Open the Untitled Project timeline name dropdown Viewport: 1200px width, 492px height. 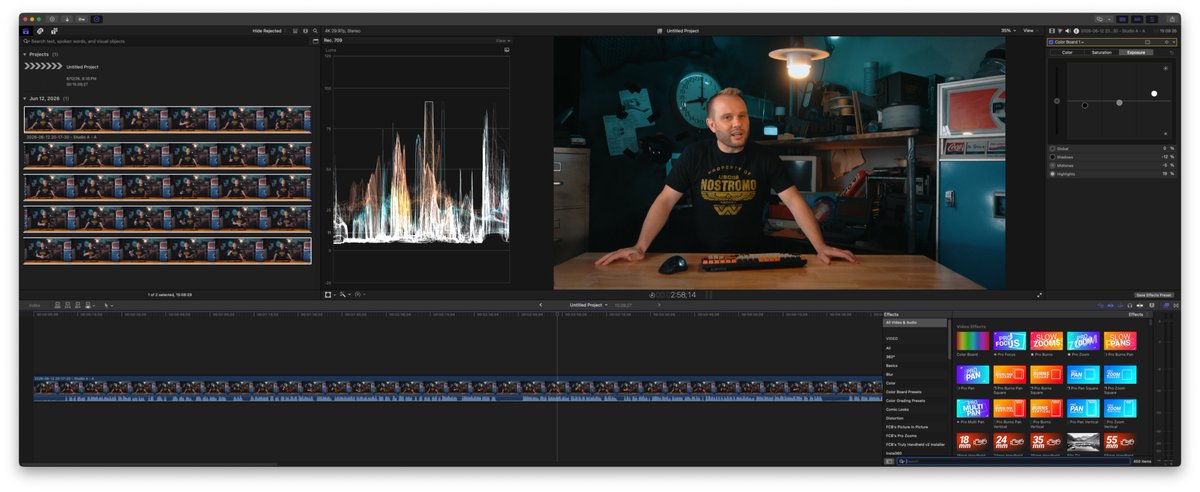[589, 305]
